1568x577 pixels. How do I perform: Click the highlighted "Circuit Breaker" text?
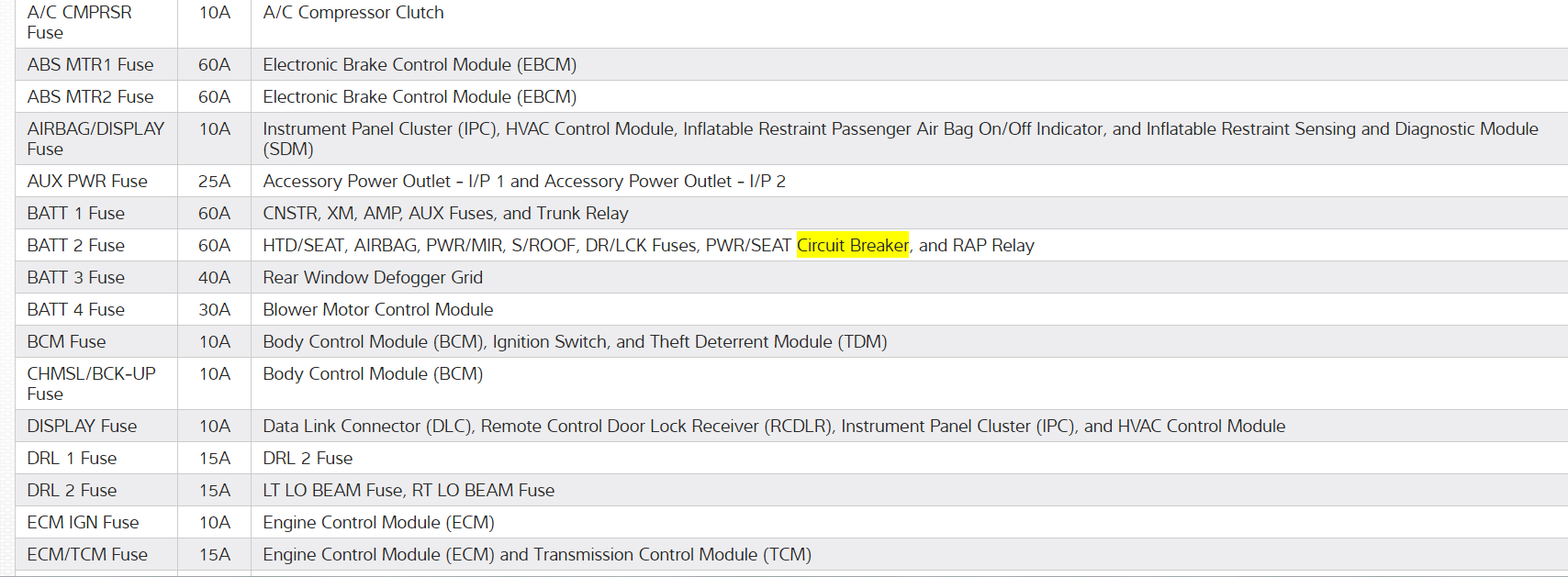(852, 245)
